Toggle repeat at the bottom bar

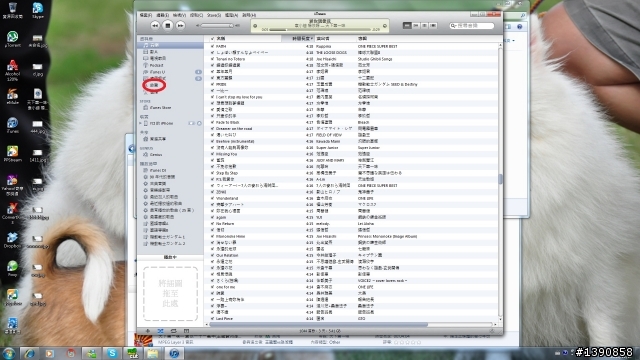tap(173, 331)
